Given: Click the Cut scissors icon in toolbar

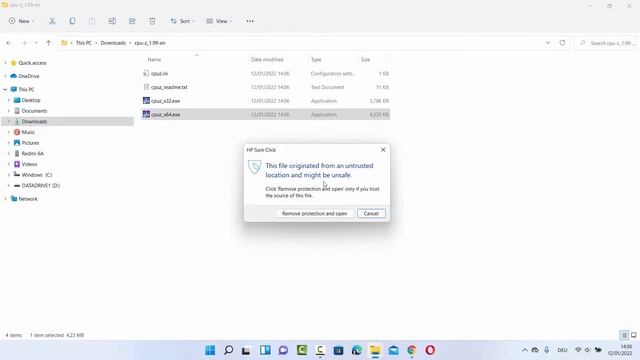Looking at the screenshot, I should [x=52, y=21].
